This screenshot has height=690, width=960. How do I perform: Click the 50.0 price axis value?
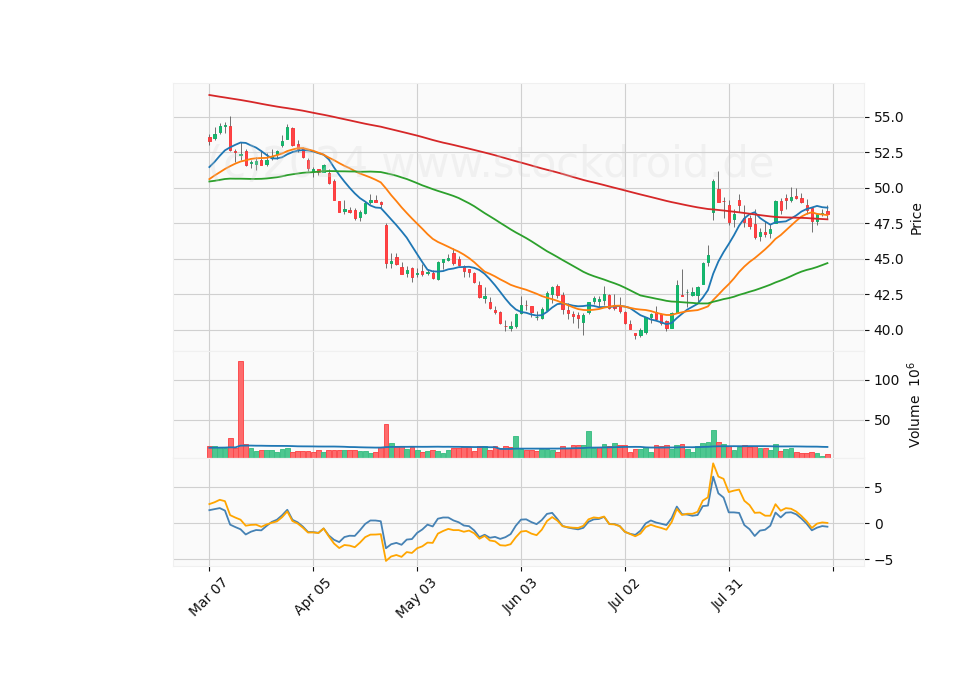888,189
